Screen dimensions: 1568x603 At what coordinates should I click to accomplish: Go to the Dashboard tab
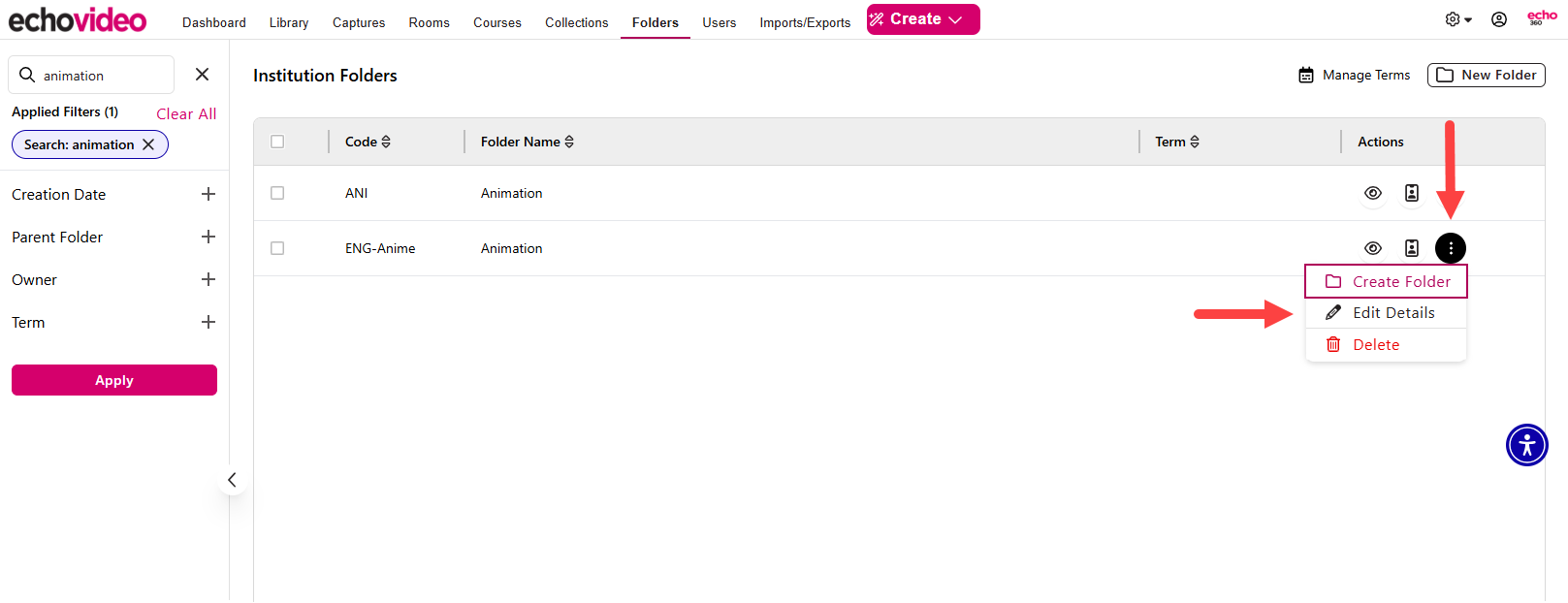coord(214,22)
